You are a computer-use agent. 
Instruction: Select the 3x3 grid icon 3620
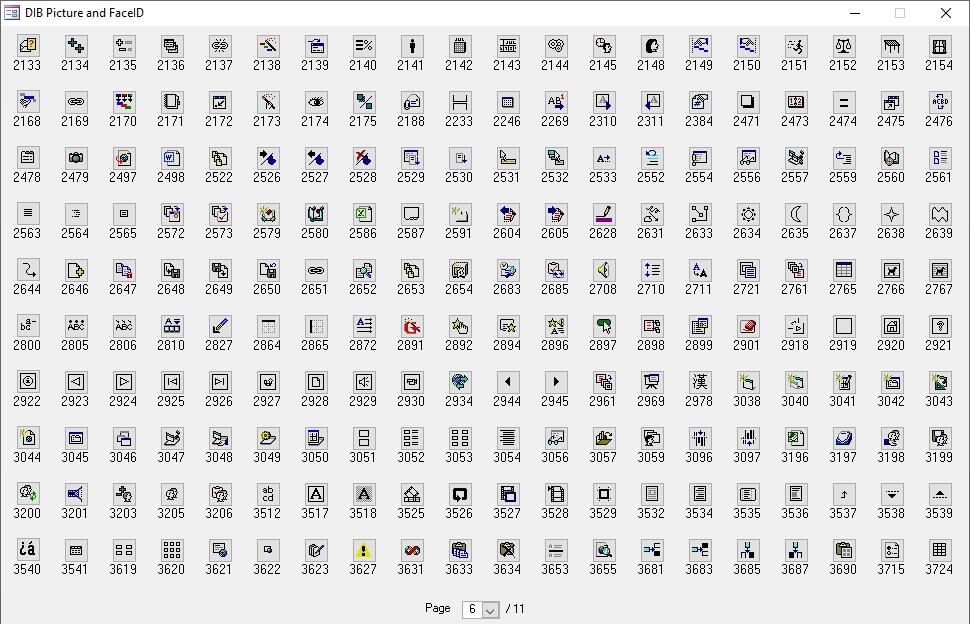tap(171, 550)
